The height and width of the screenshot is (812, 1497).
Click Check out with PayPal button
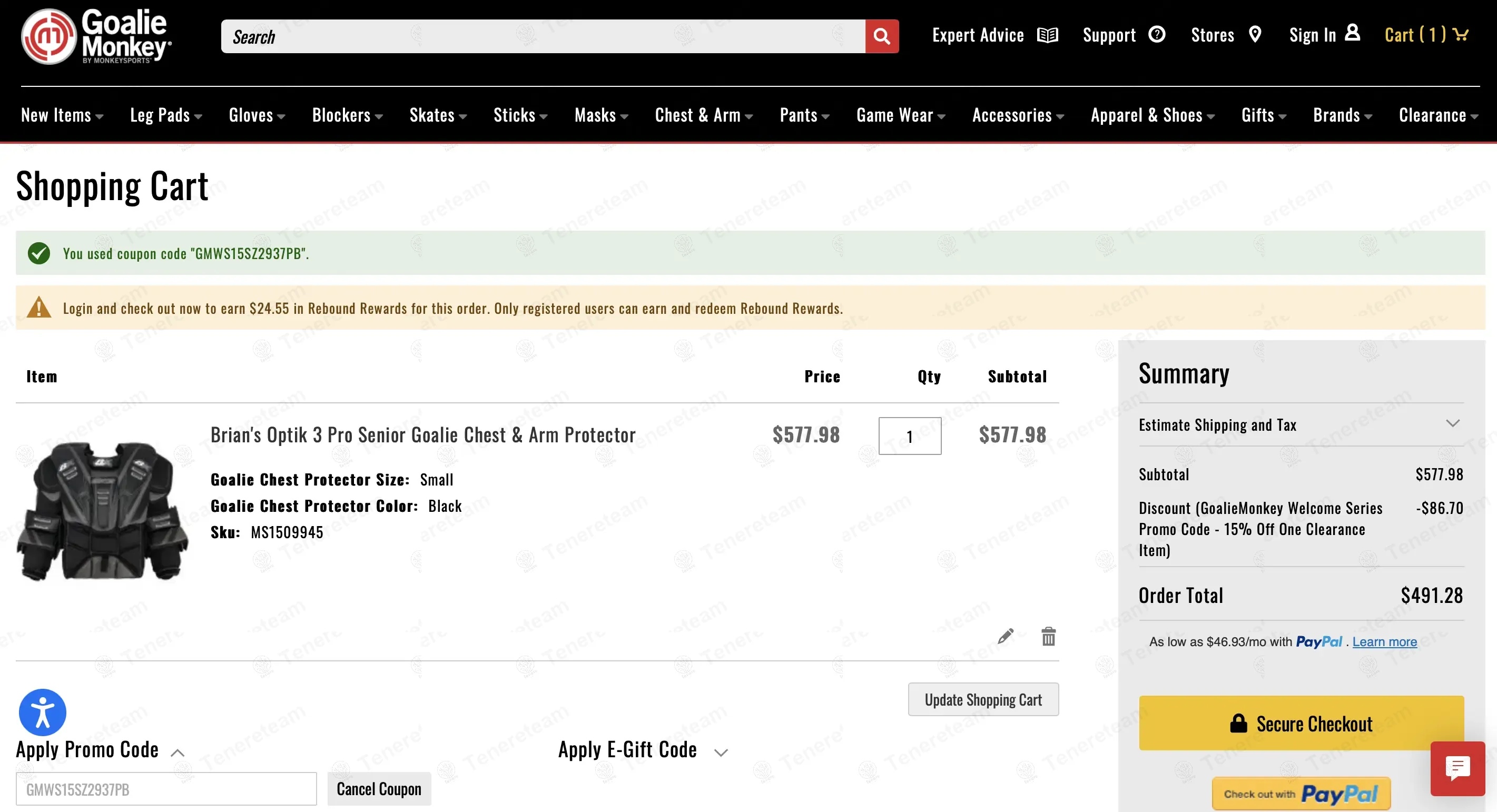(1301, 793)
